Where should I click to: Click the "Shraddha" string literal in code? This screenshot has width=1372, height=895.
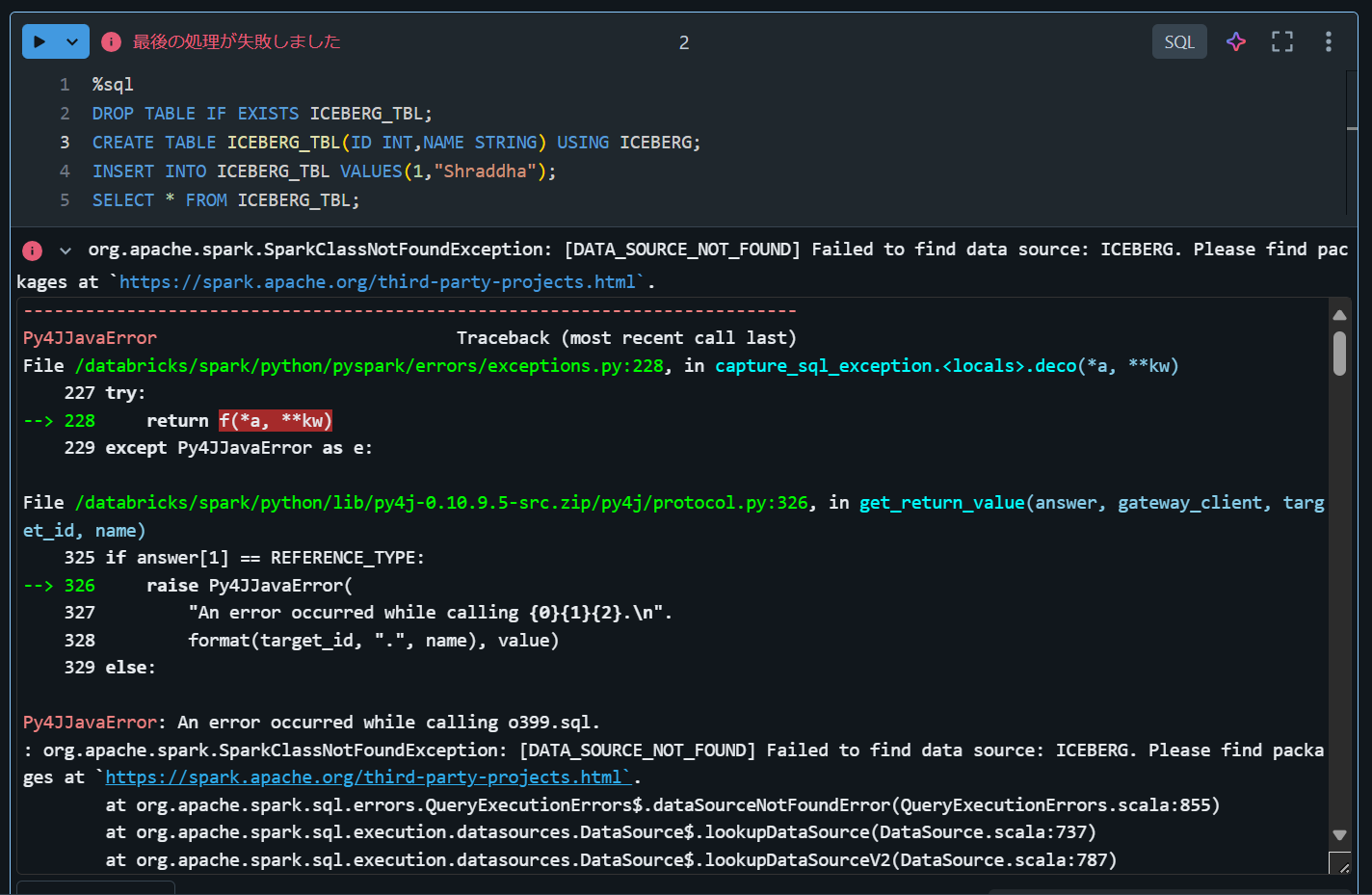pos(486,171)
